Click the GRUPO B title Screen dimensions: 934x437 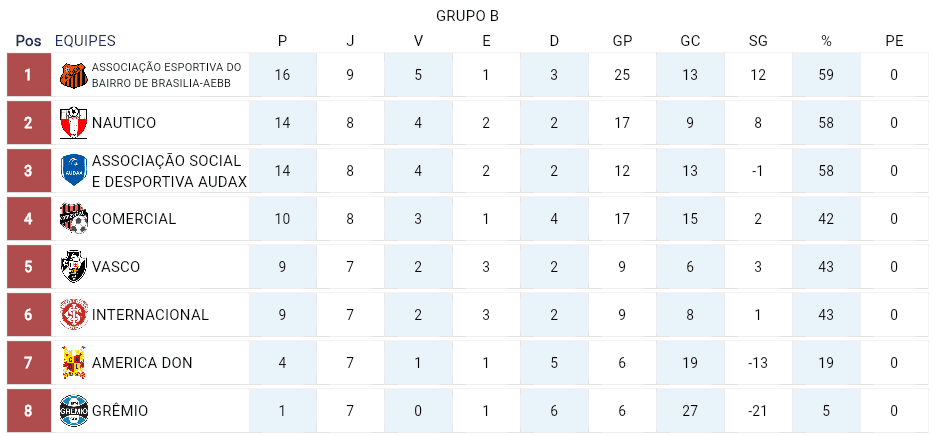pos(467,16)
